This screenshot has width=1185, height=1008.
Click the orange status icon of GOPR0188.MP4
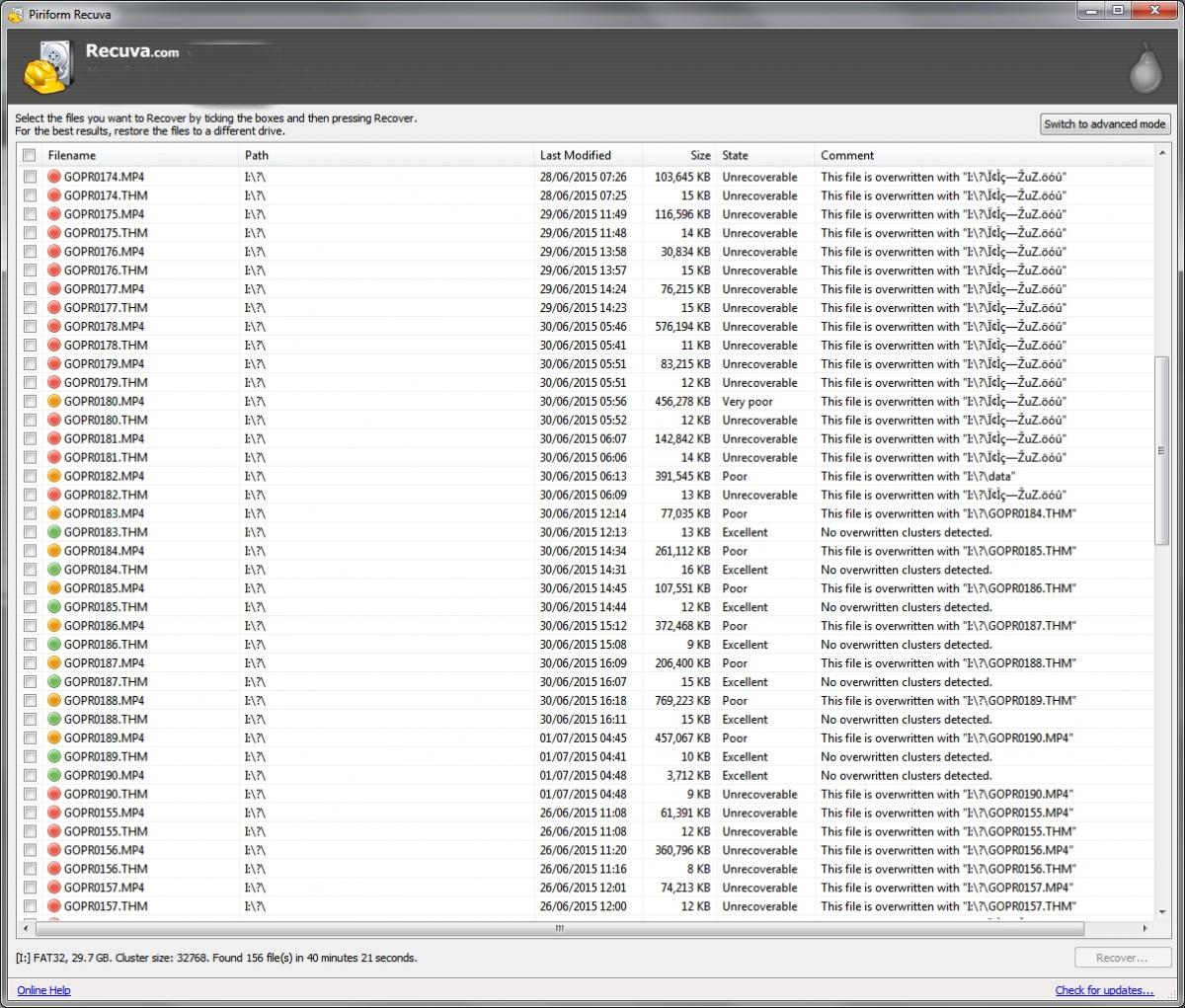(x=54, y=701)
